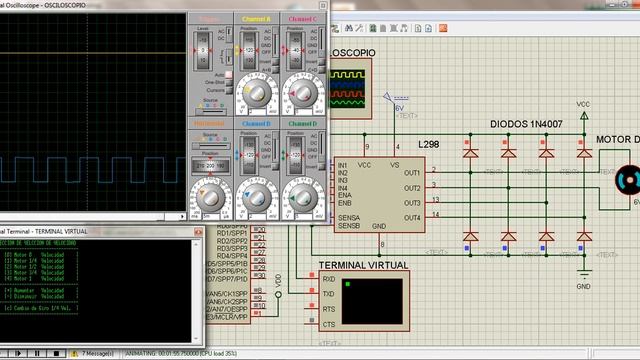Select the TERMINAL VIRTUAL component in schematic

click(x=364, y=301)
